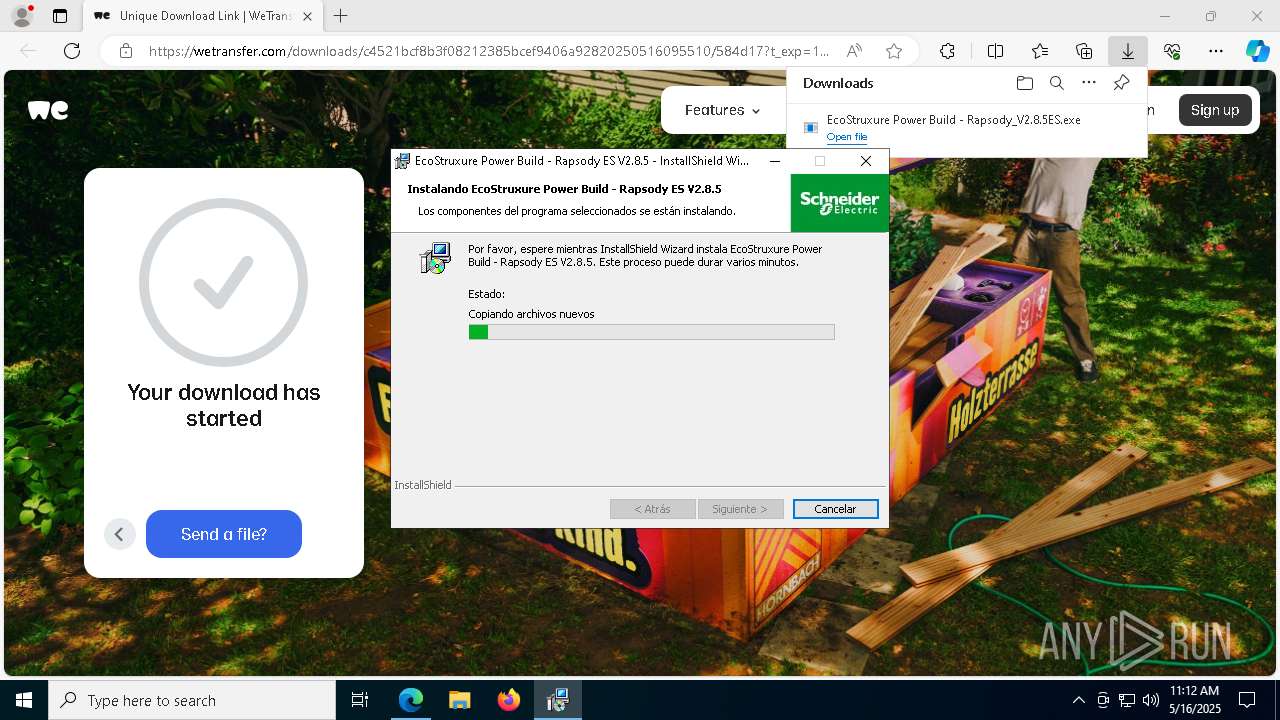Open the volume control tray icon
The height and width of the screenshot is (720, 1280).
tap(1151, 700)
